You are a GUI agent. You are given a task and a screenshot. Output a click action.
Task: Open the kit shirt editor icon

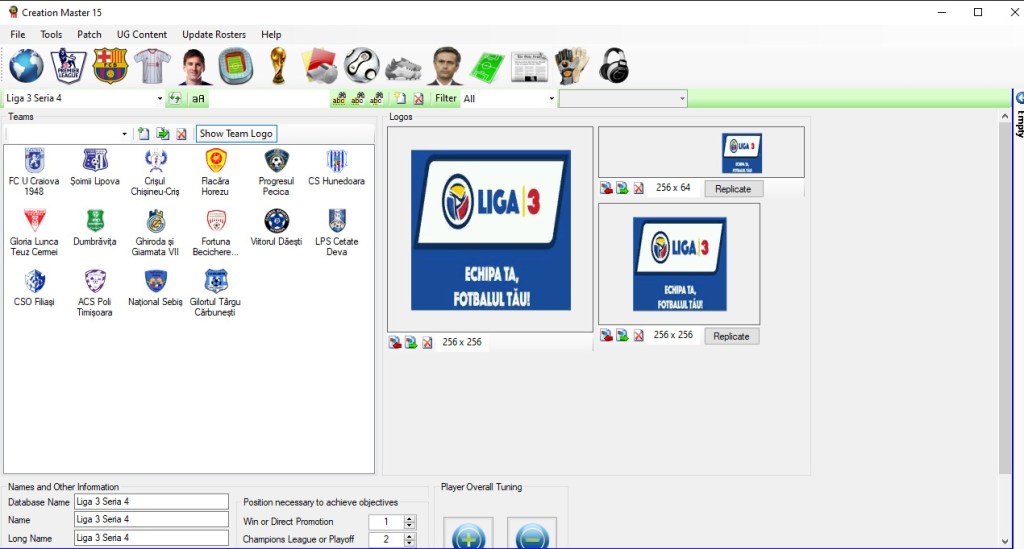click(x=152, y=66)
